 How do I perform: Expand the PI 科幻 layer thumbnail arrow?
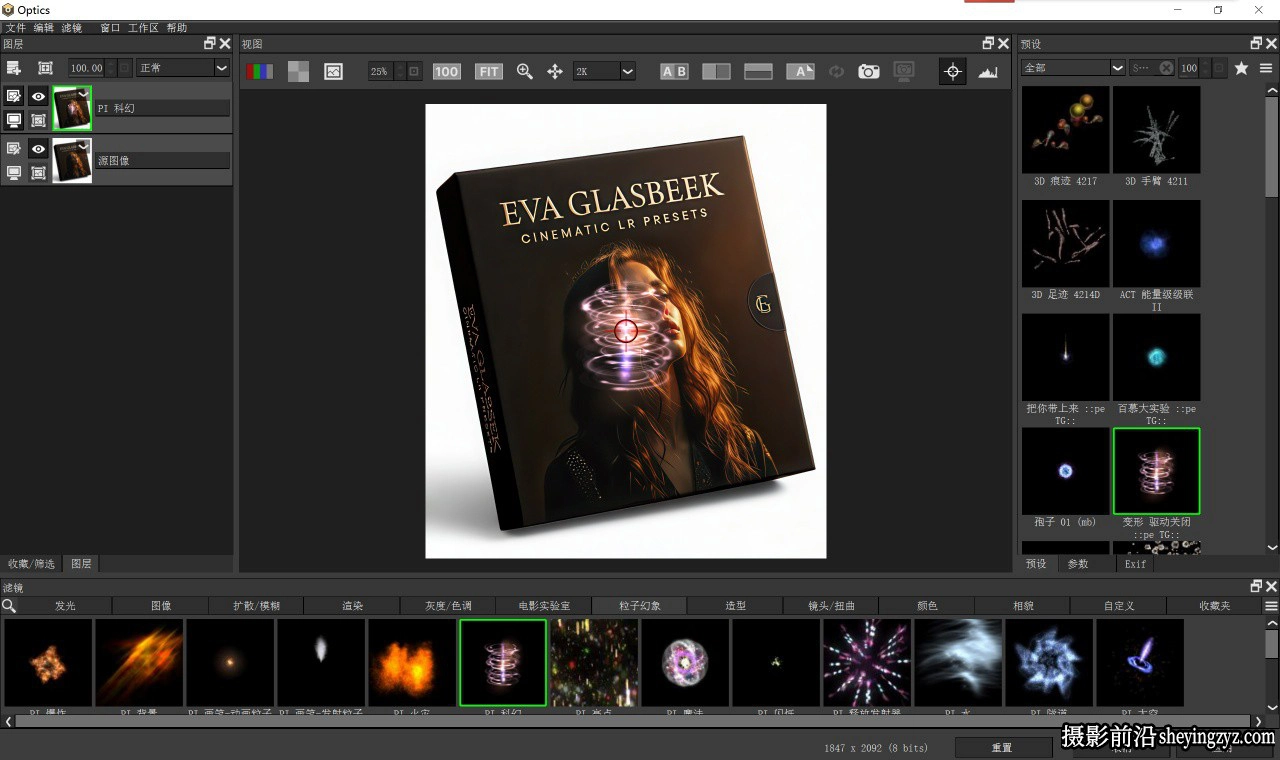coord(83,93)
